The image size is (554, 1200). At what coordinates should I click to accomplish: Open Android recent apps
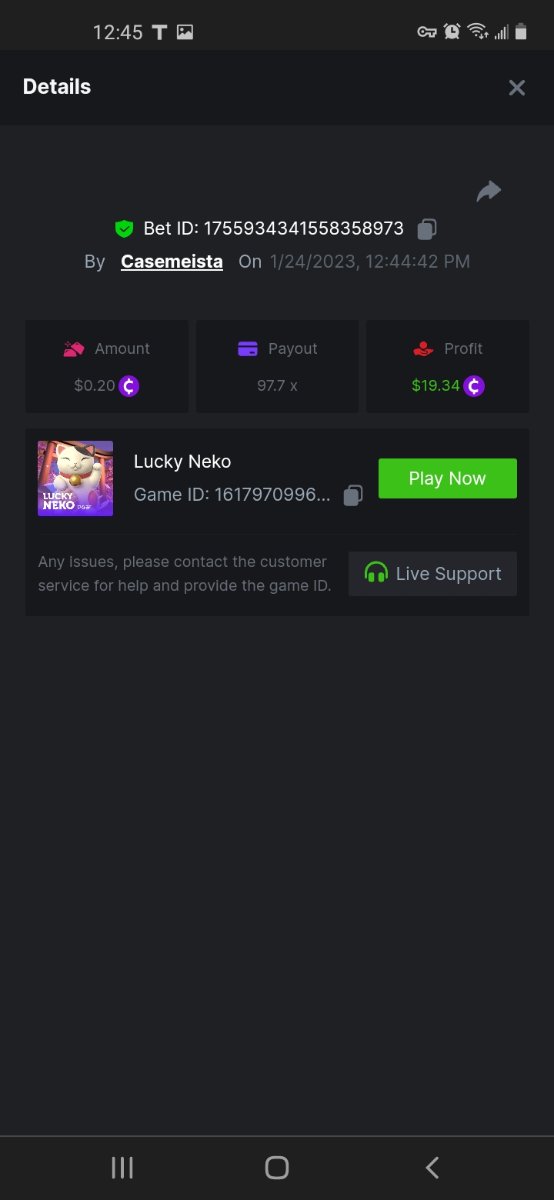(x=122, y=1167)
